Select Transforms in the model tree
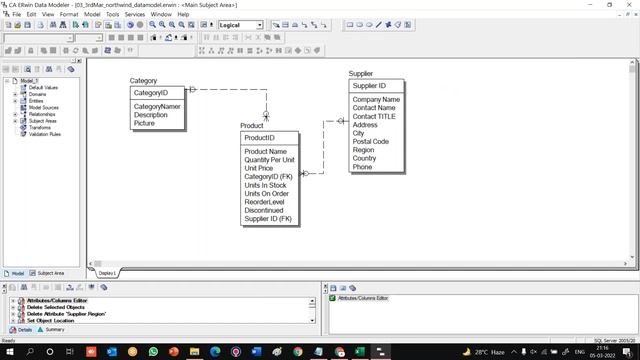The width and height of the screenshot is (640, 360). click(40, 128)
